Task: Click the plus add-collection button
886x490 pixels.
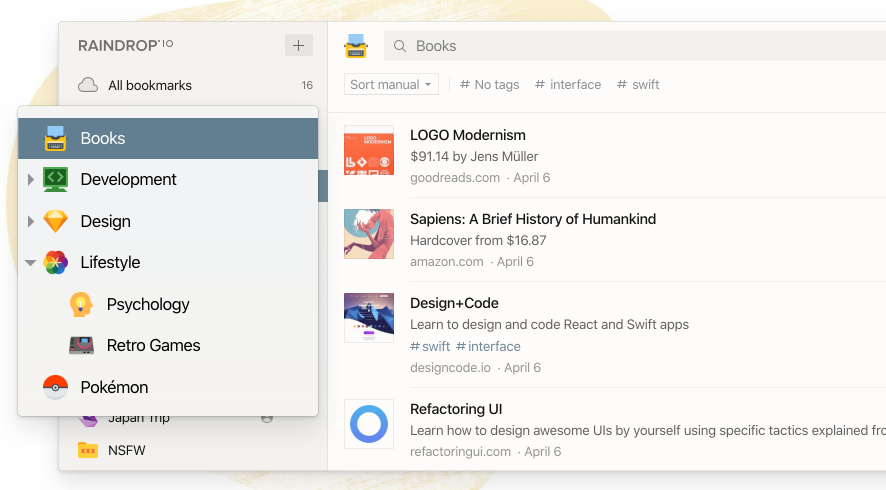Action: pyautogui.click(x=298, y=45)
